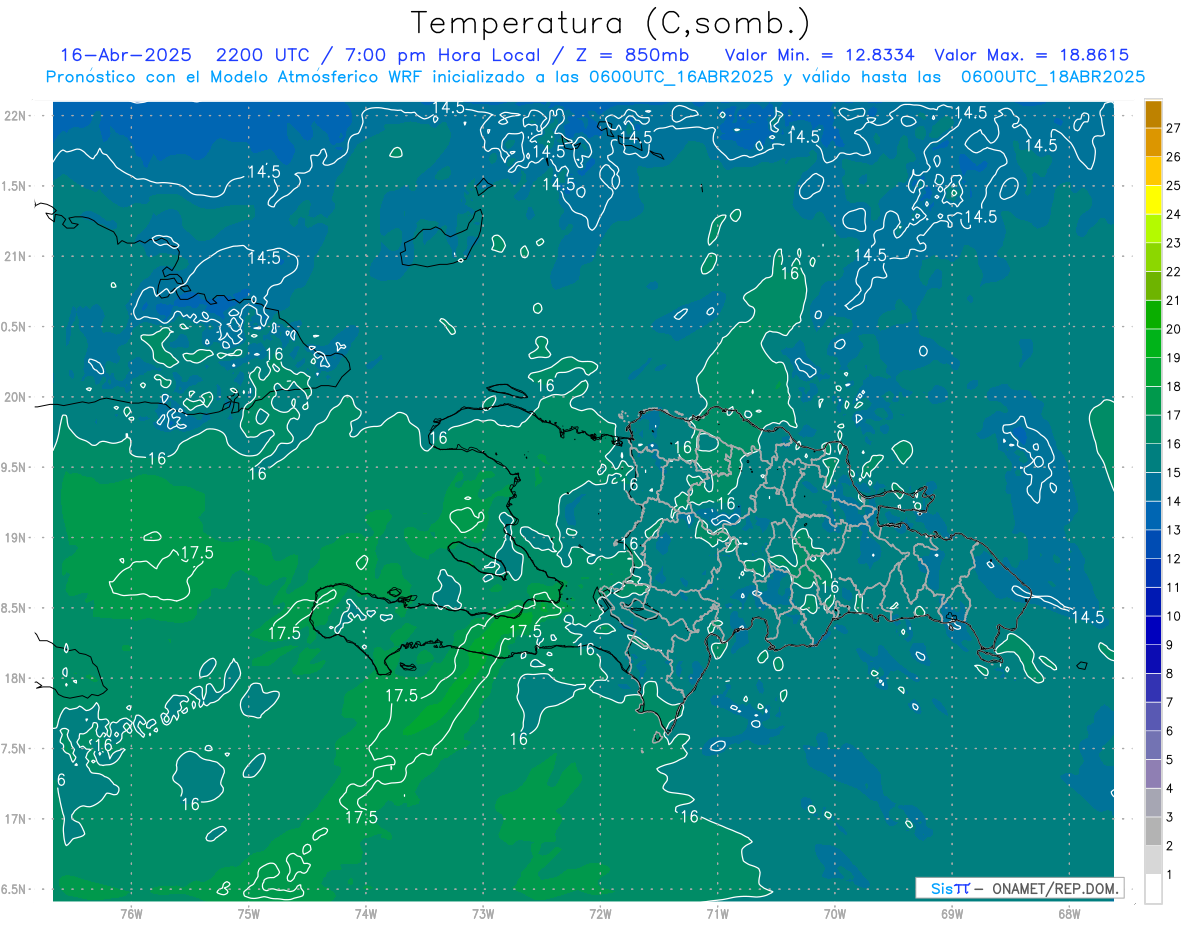
Task: Click the '0600UTC_18ABR2025' valid-until timestamp
Action: [1053, 77]
